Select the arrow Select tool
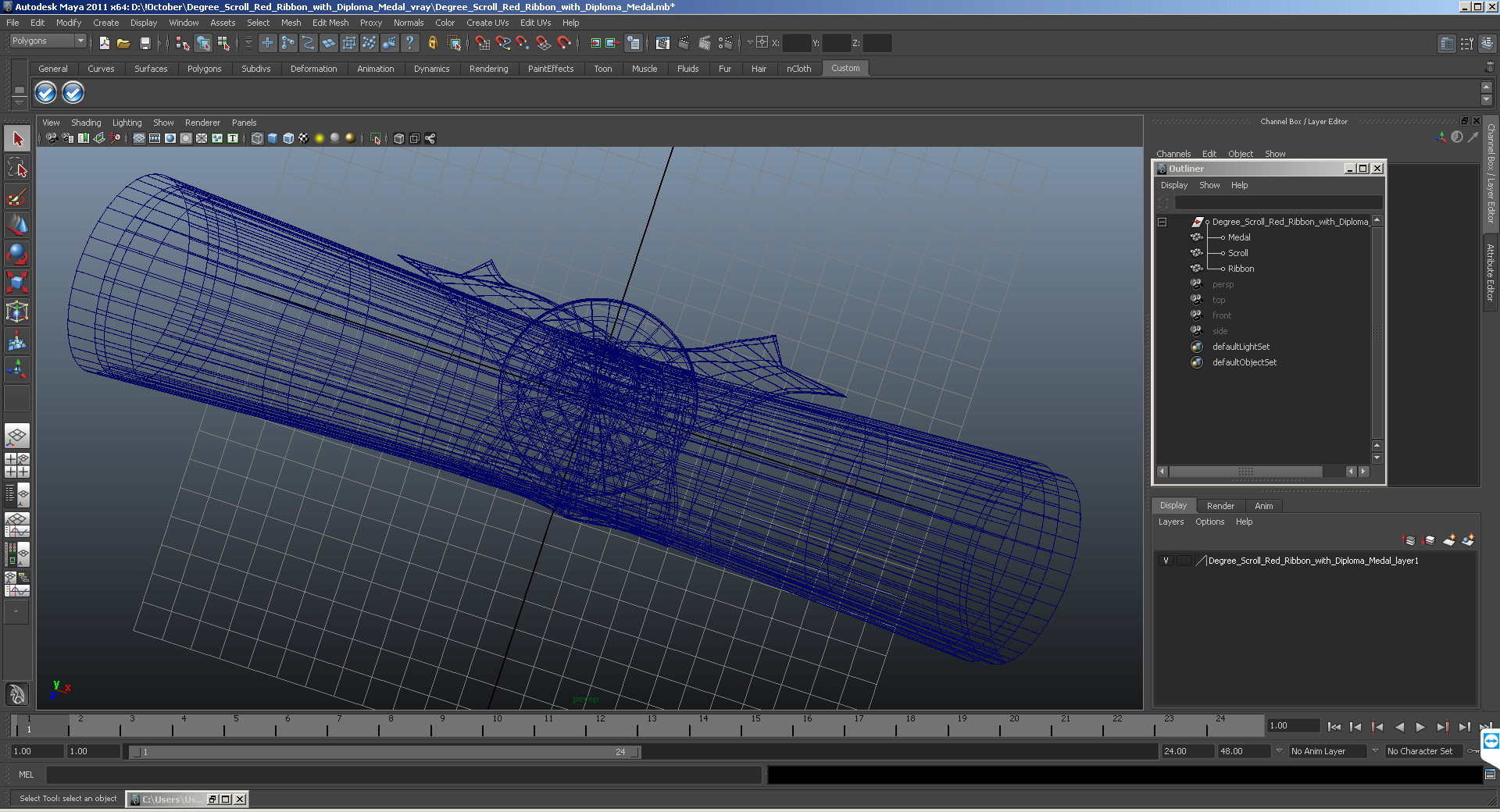The image size is (1500, 812). 17,139
